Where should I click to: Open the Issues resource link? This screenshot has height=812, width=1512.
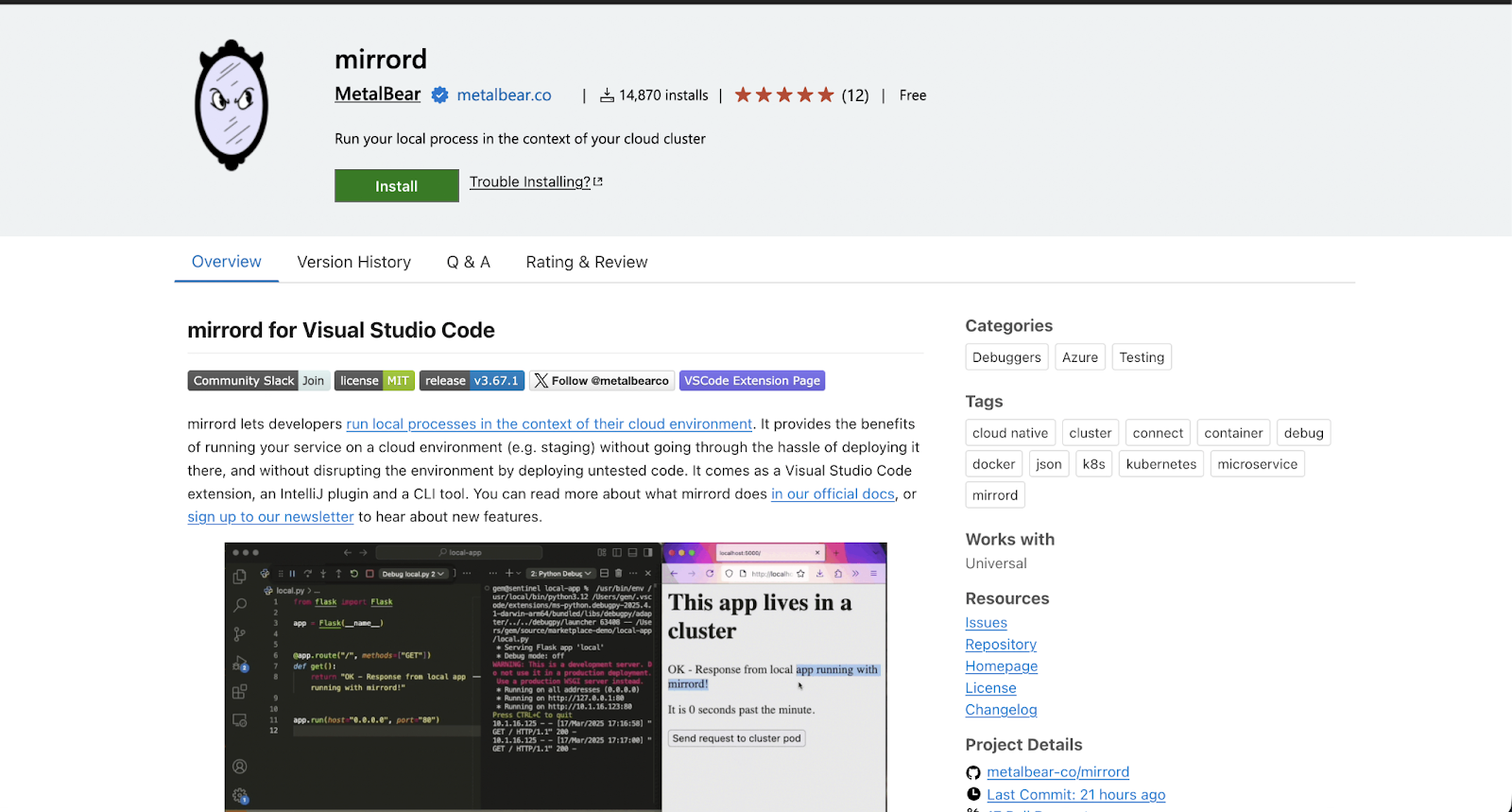coord(987,623)
